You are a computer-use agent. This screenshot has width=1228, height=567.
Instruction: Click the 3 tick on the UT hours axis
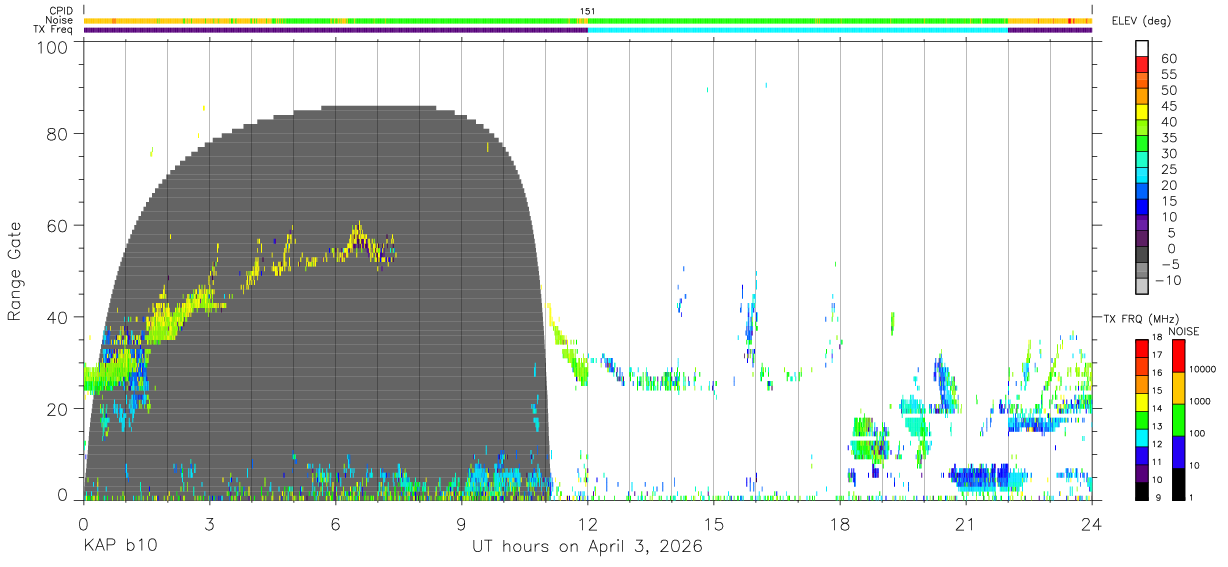tap(210, 524)
